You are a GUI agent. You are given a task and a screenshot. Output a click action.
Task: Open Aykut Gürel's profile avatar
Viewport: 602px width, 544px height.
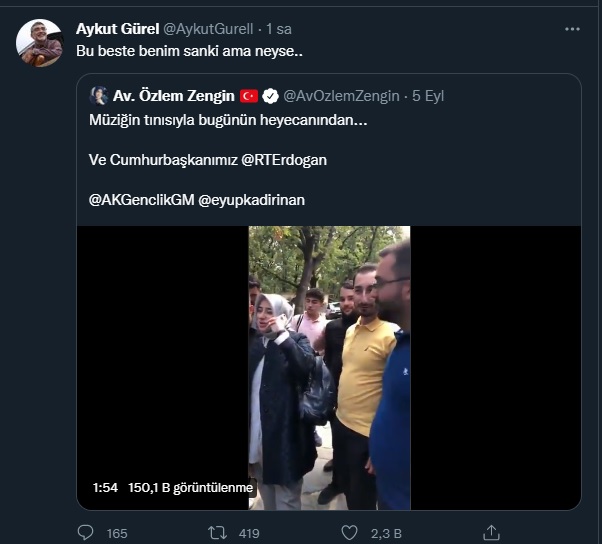point(39,43)
